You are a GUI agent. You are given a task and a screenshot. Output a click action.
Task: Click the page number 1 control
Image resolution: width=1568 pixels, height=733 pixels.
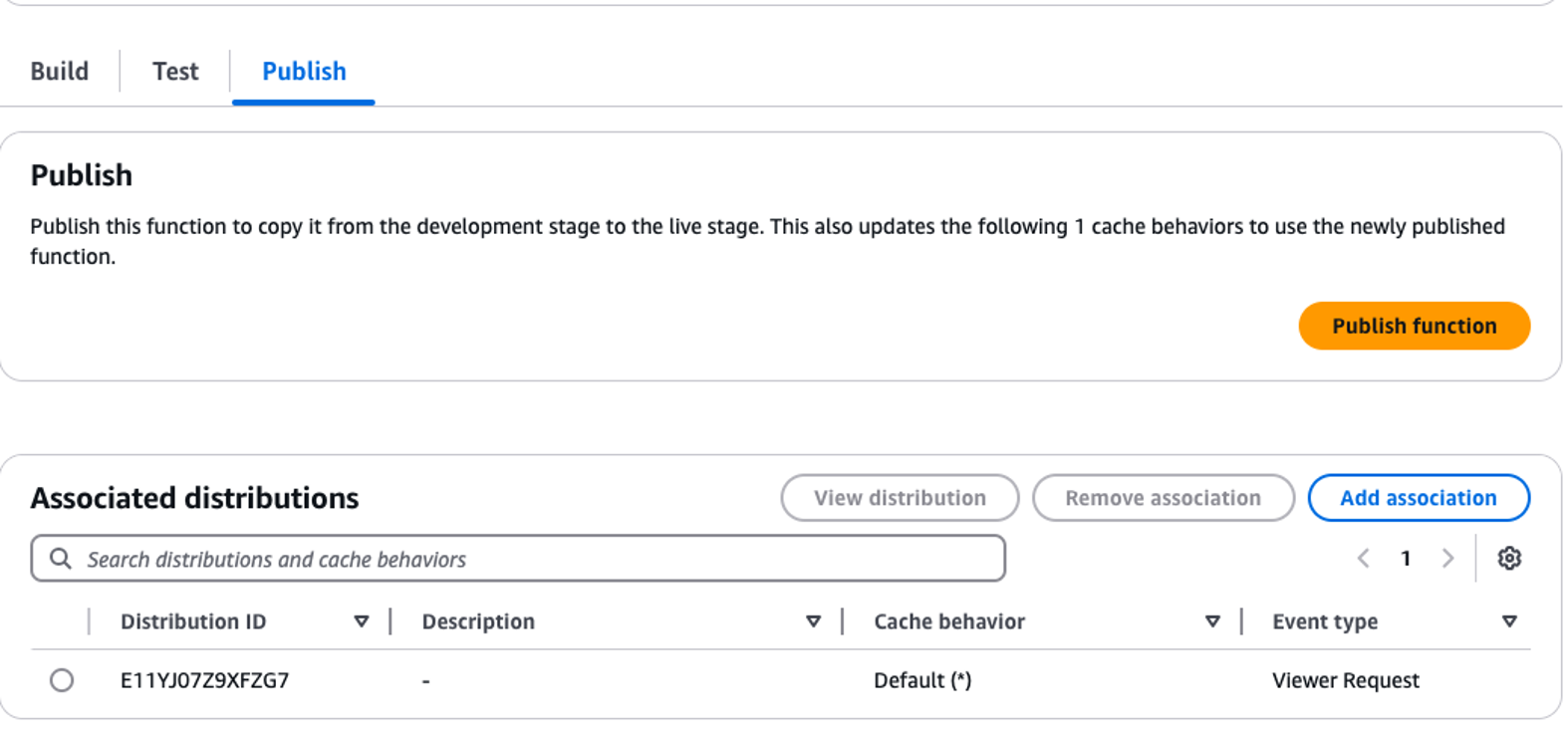click(x=1405, y=558)
